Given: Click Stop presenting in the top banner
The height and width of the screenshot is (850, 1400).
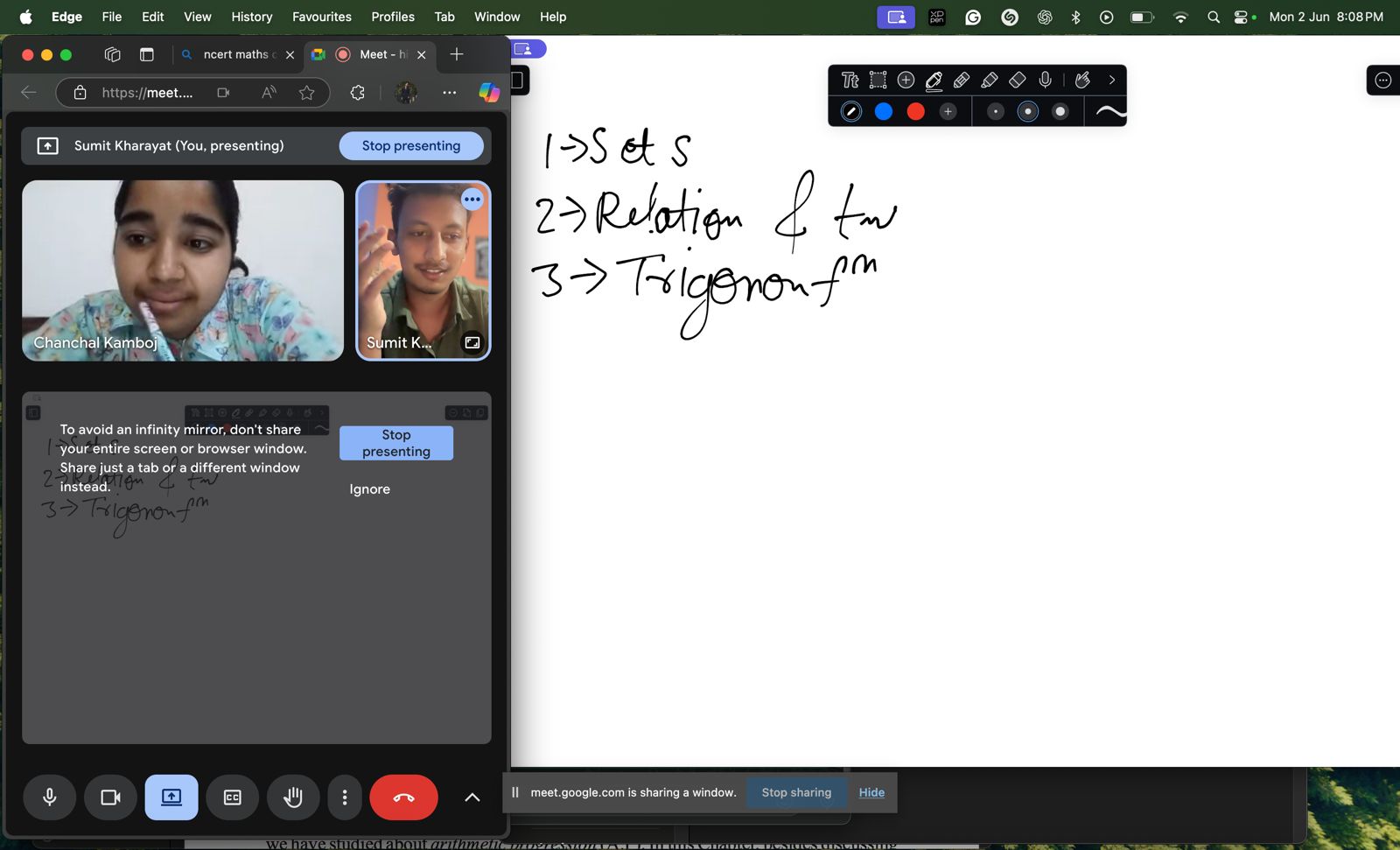Looking at the screenshot, I should point(411,146).
